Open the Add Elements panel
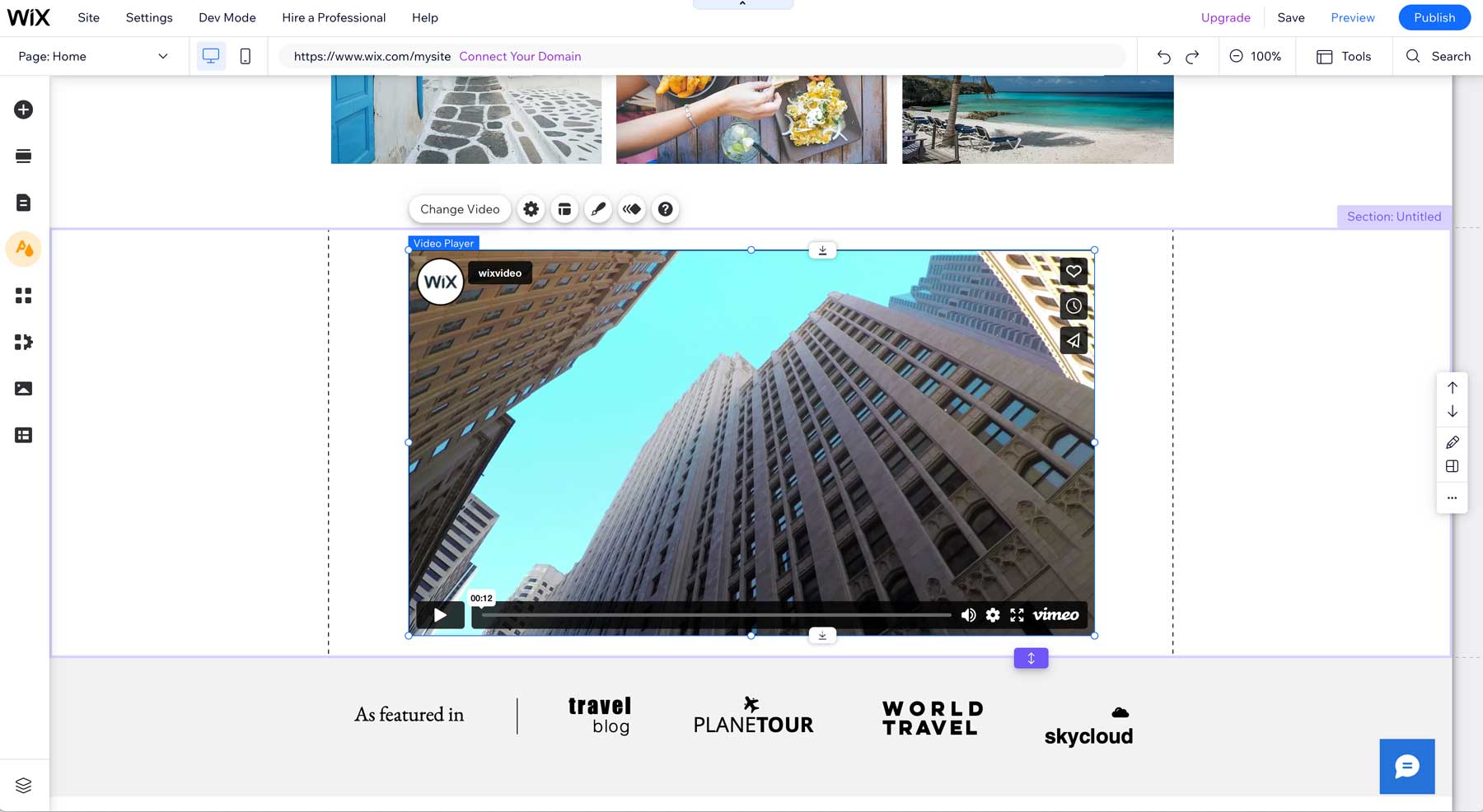Image resolution: width=1483 pixels, height=812 pixels. (x=23, y=110)
